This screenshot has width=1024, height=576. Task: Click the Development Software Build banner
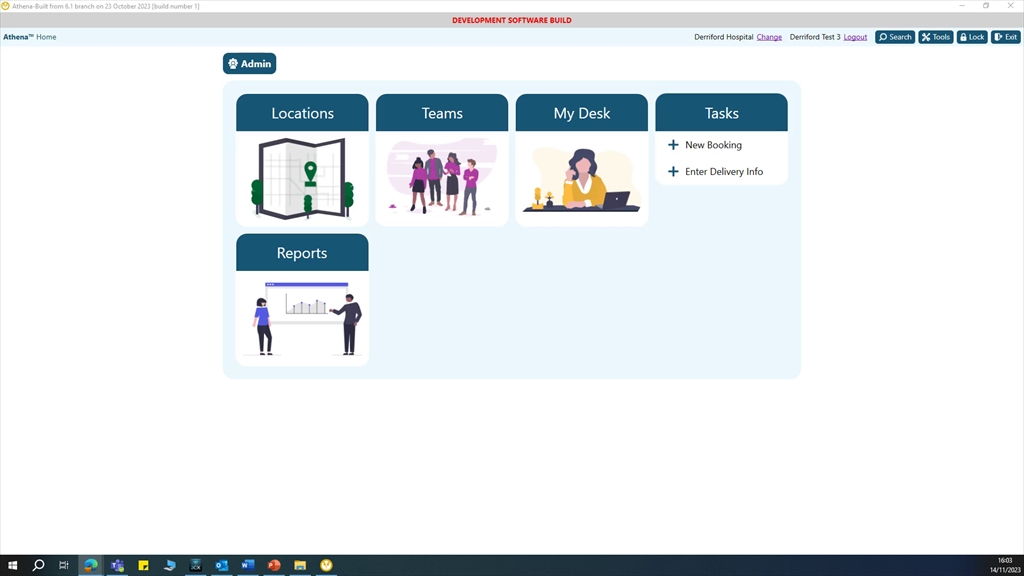[x=512, y=20]
